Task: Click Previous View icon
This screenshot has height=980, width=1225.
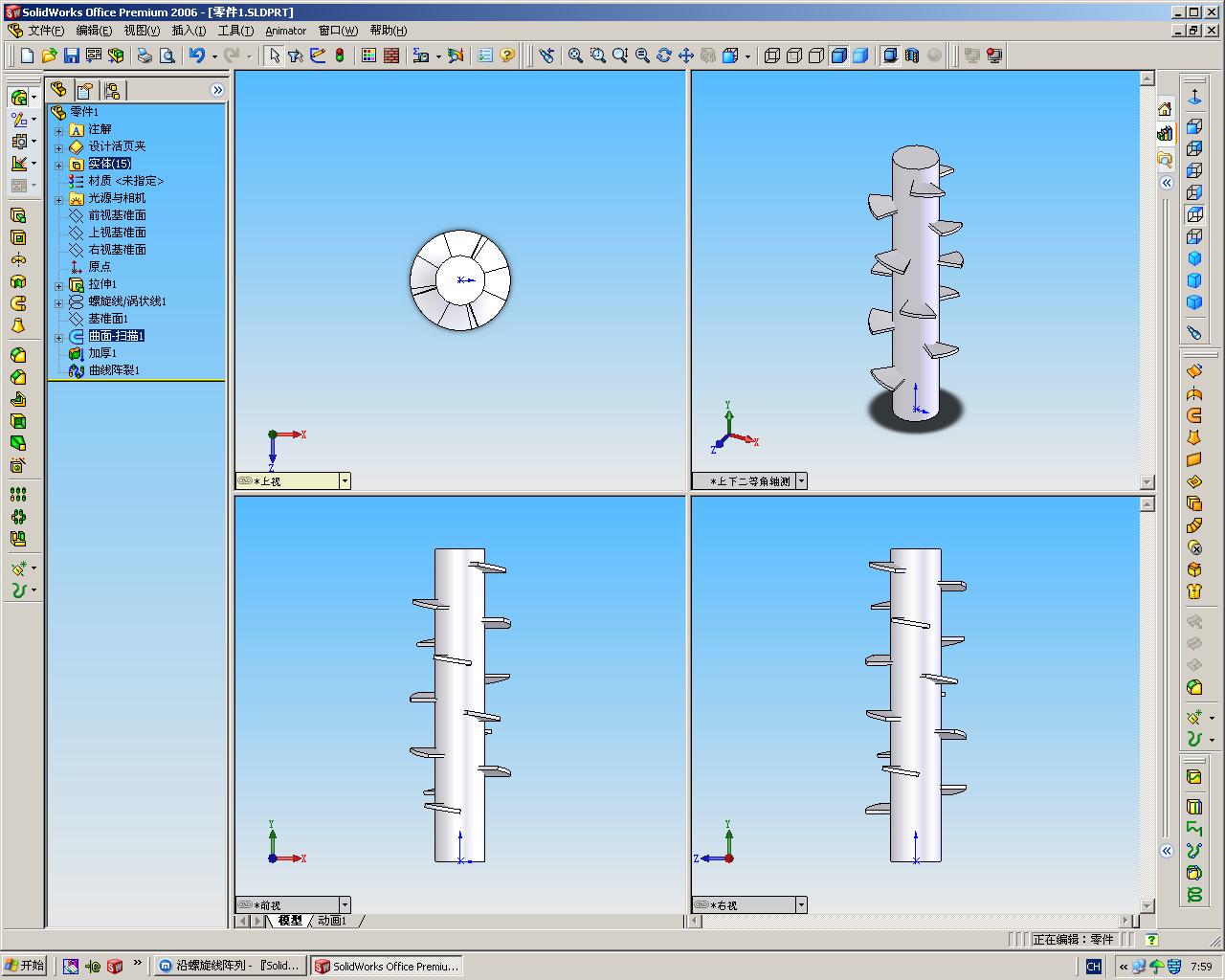Action: tap(546, 56)
